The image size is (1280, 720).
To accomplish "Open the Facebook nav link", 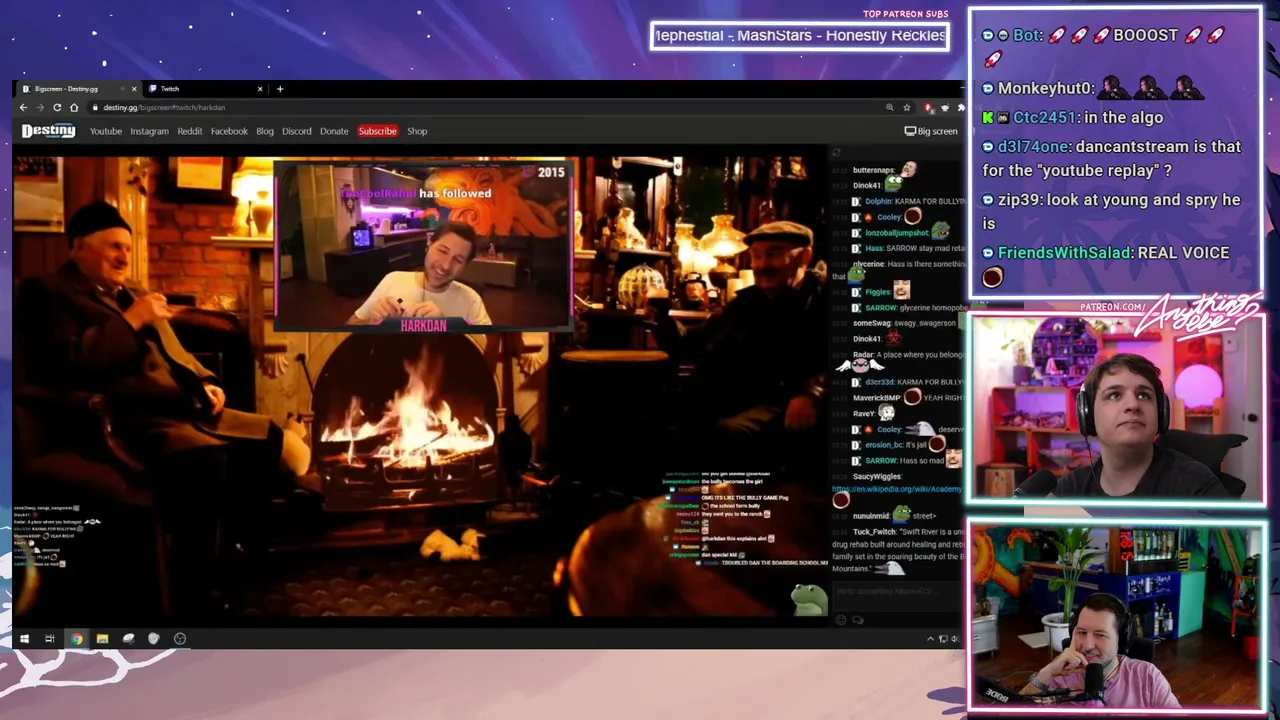I will (x=229, y=131).
